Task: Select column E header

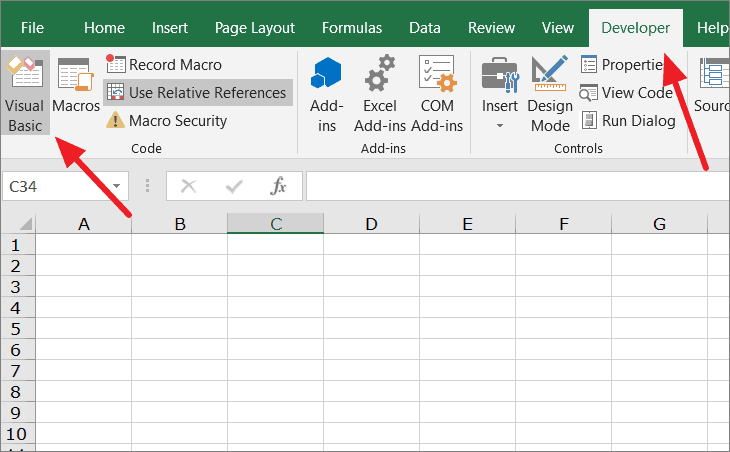Action: click(x=467, y=224)
